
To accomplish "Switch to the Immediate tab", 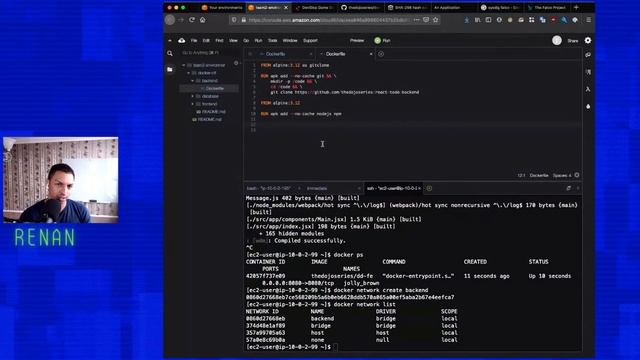I will coord(317,188).
